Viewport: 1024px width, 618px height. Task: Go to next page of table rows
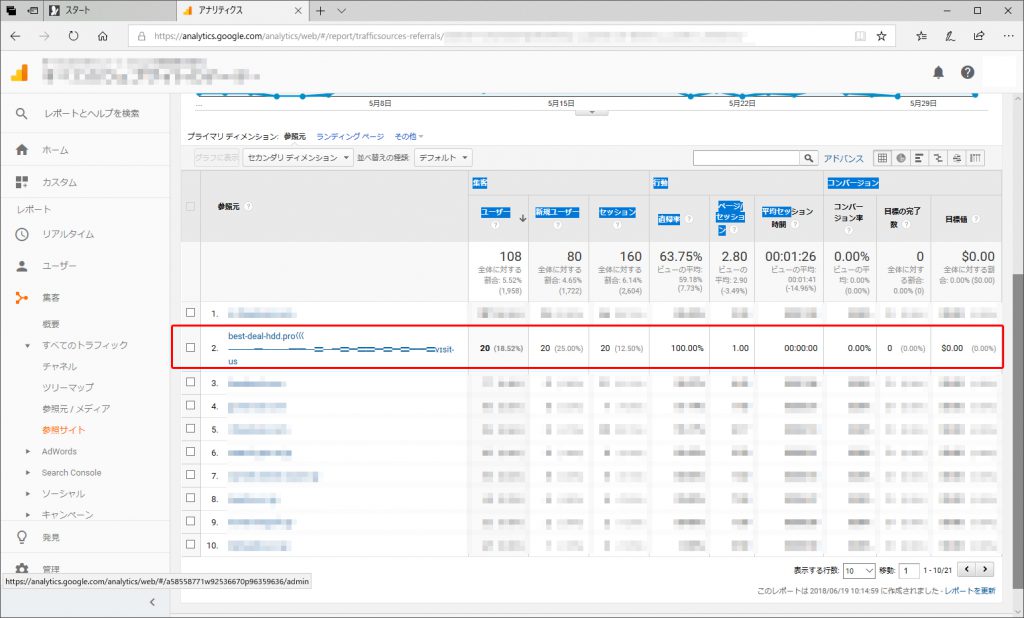point(985,569)
